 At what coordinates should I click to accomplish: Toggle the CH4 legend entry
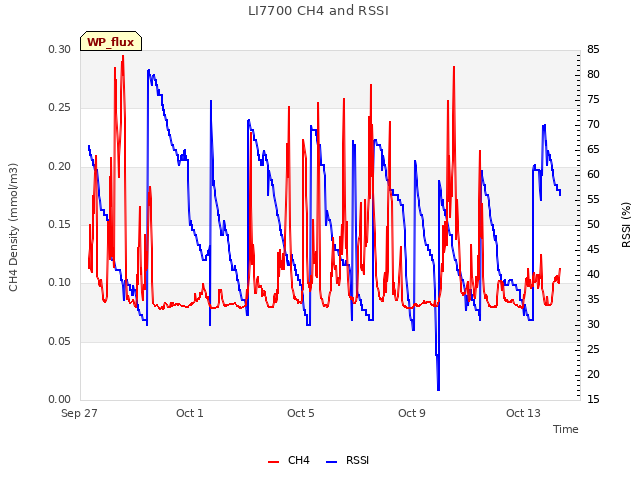289,460
